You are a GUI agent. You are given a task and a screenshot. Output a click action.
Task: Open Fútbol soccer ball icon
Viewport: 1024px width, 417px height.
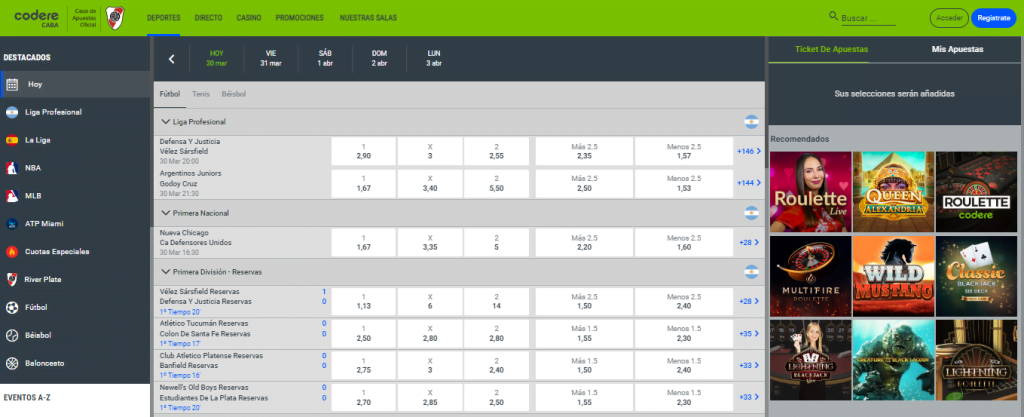point(12,307)
